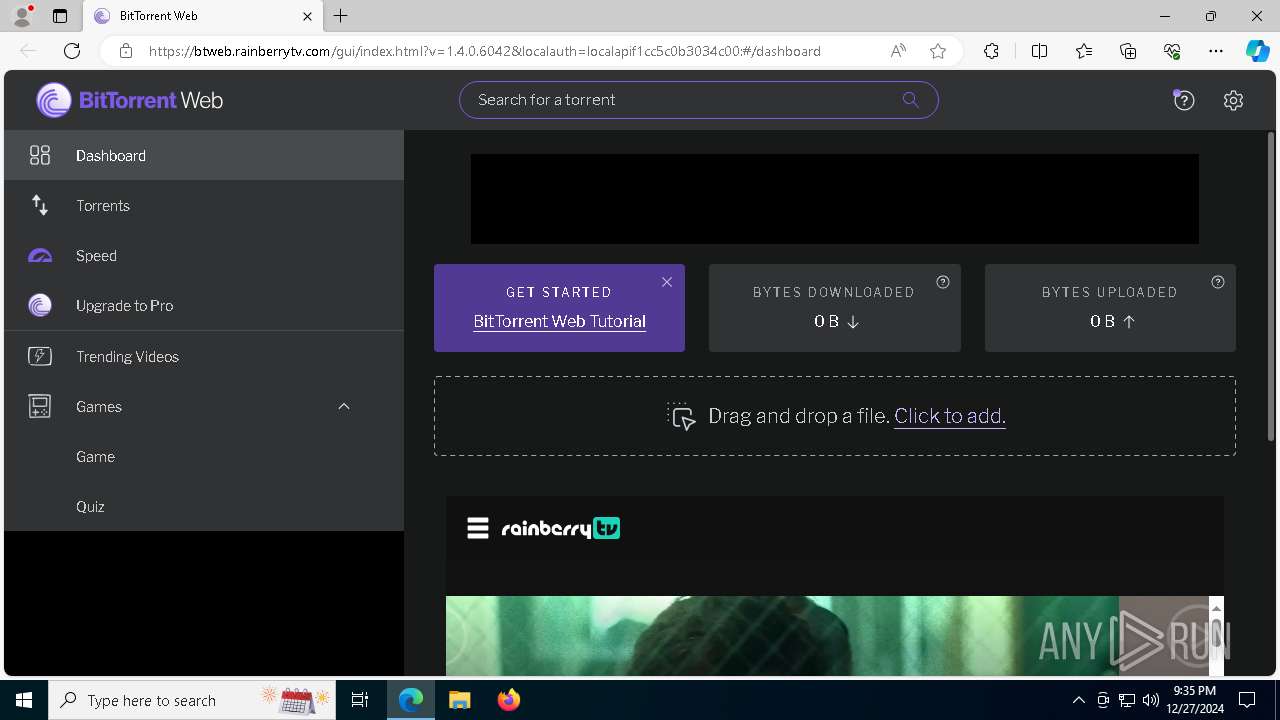
Task: Open the notification center
Action: coord(1247,700)
